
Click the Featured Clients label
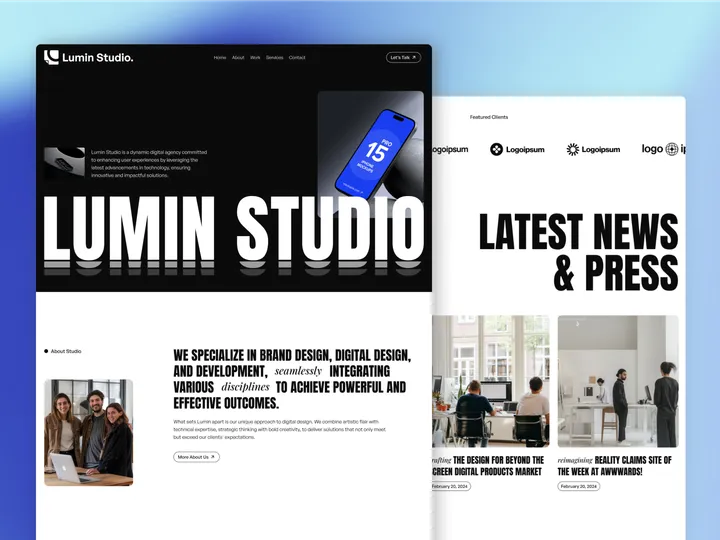tap(489, 117)
